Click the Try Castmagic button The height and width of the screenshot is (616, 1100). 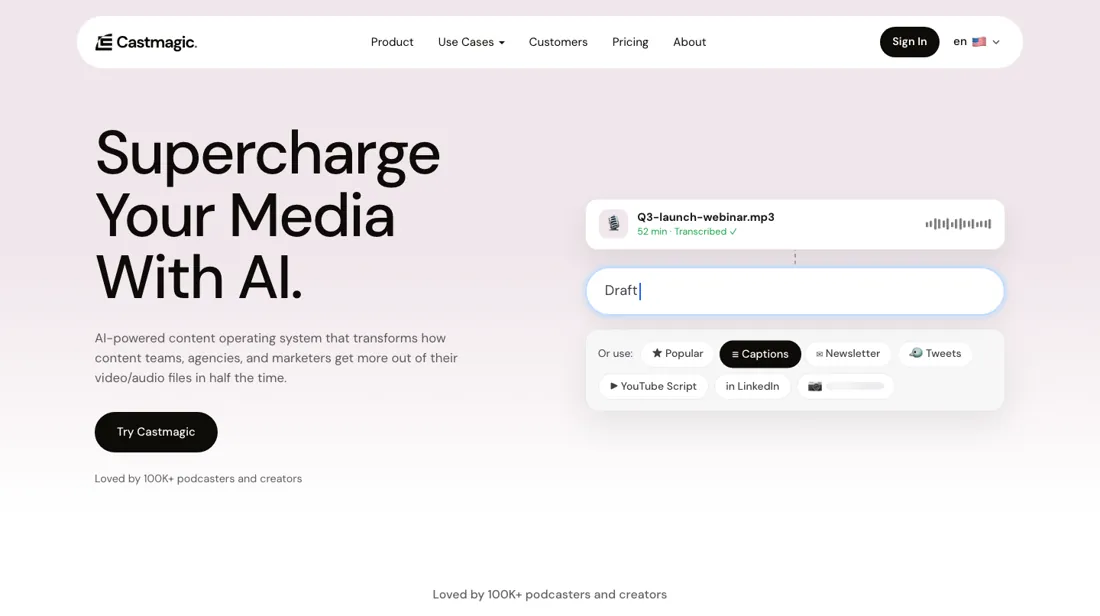156,432
